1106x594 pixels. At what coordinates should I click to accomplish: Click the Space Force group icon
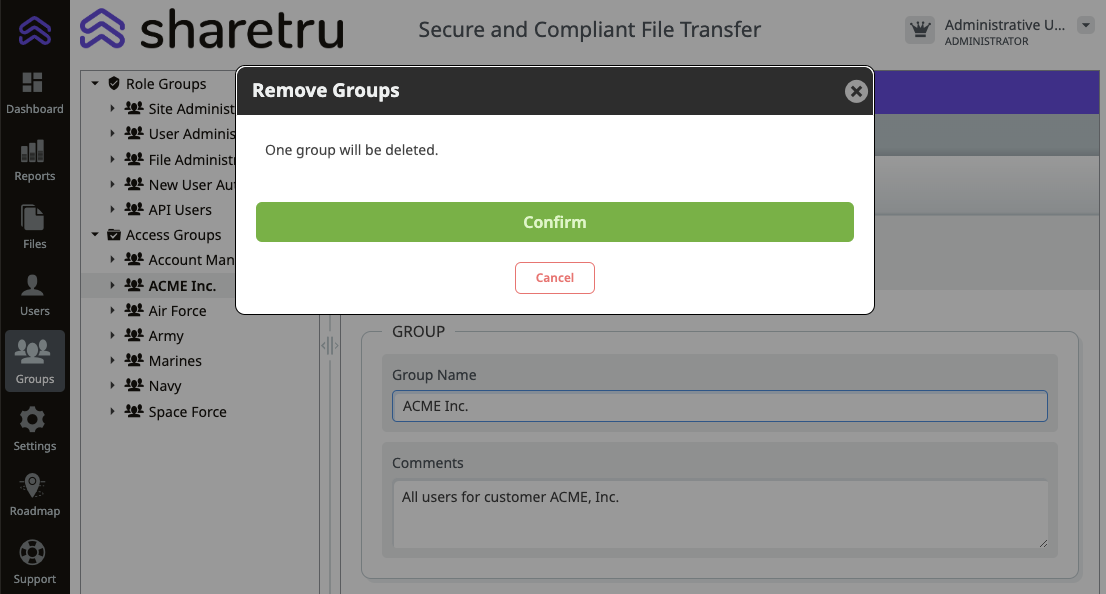pos(134,411)
